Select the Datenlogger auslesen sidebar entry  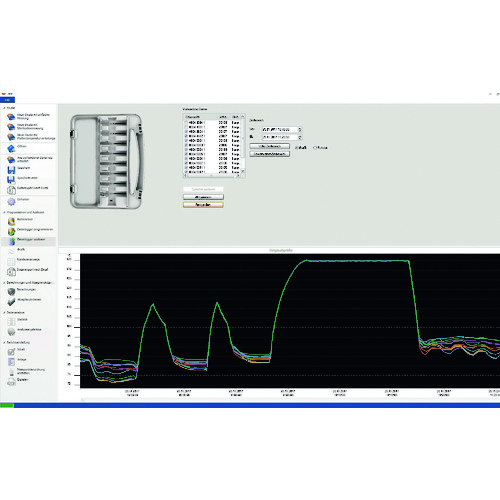coord(28,241)
